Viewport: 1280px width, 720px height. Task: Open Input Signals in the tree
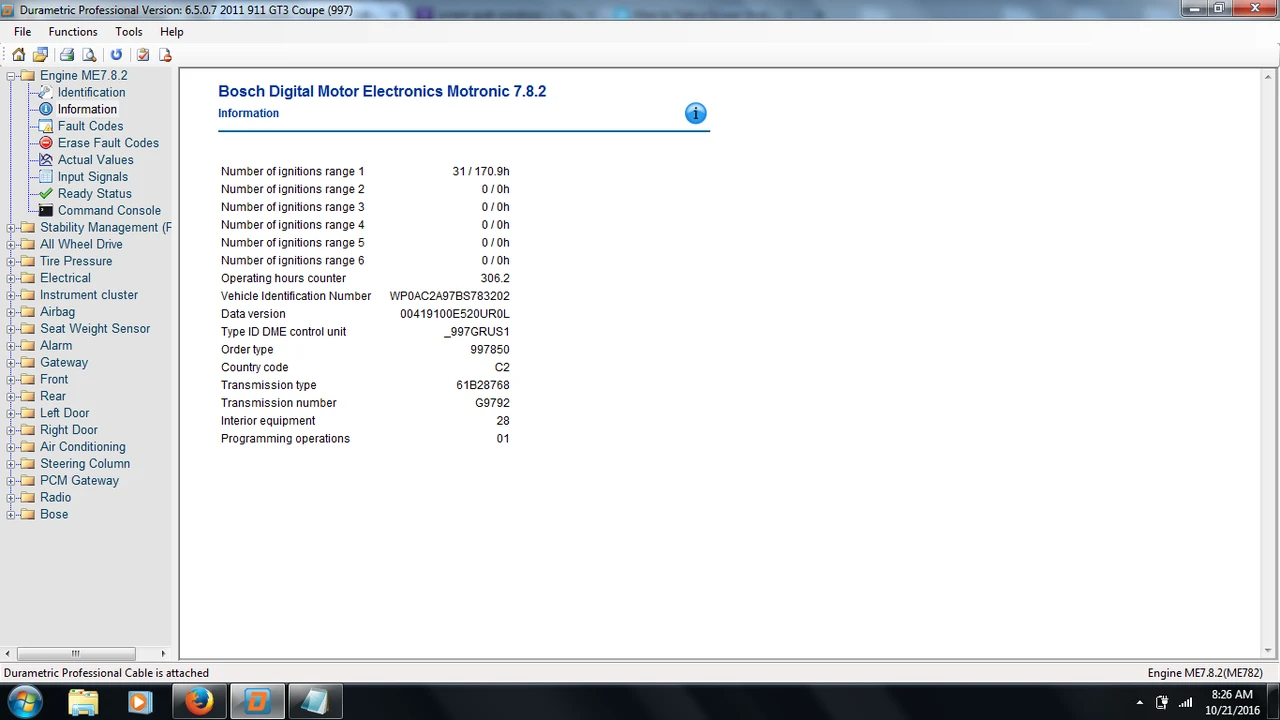92,177
